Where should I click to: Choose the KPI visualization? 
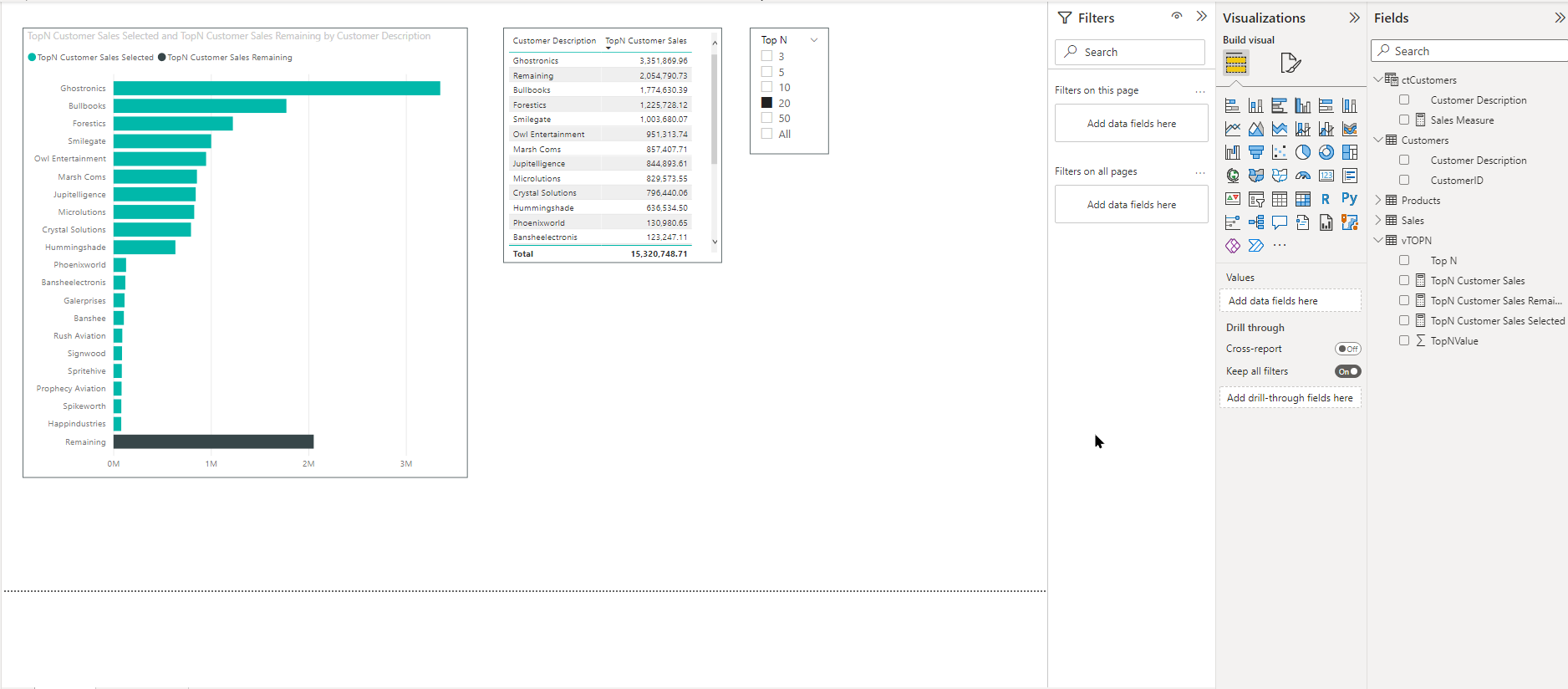1232,199
